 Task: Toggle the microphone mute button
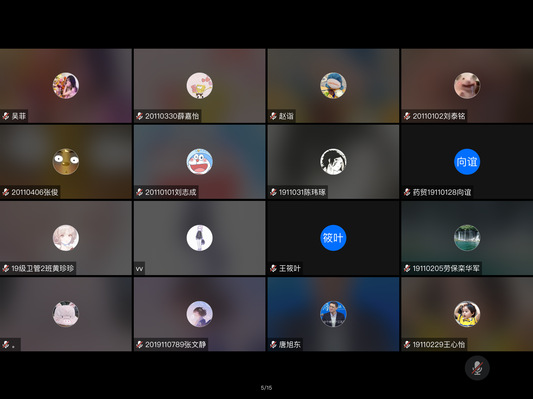[477, 368]
